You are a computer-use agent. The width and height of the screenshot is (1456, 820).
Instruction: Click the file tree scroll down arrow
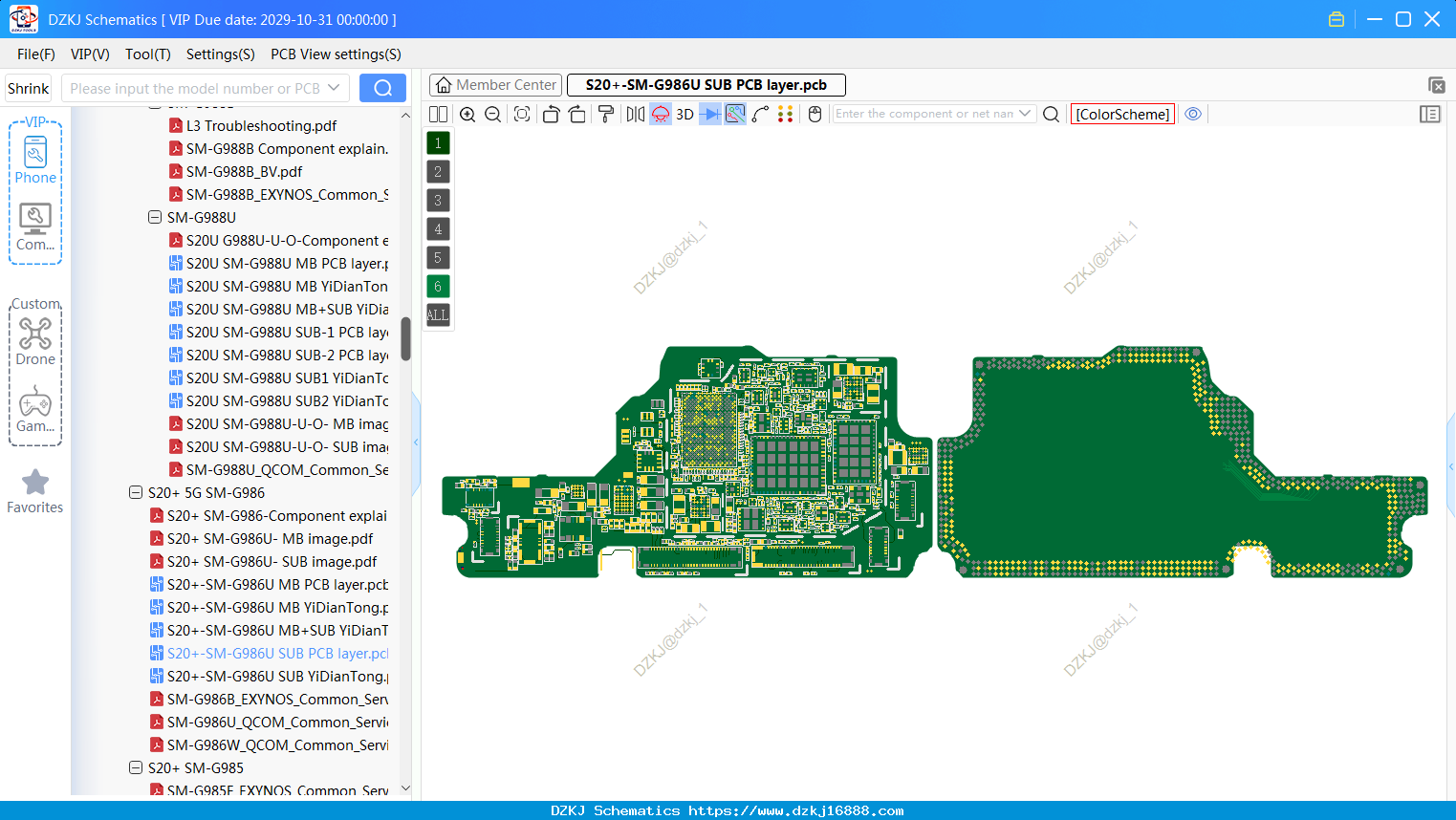click(x=405, y=788)
